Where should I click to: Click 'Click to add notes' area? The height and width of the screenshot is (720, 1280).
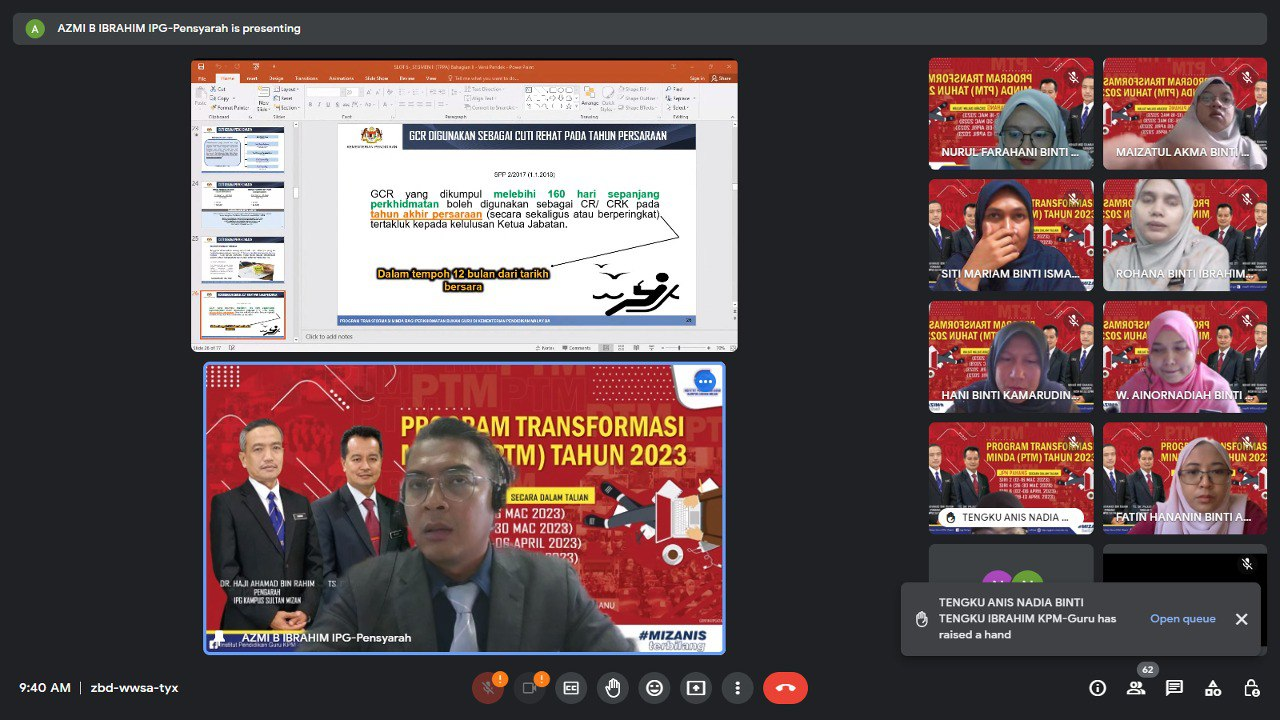click(x=330, y=336)
